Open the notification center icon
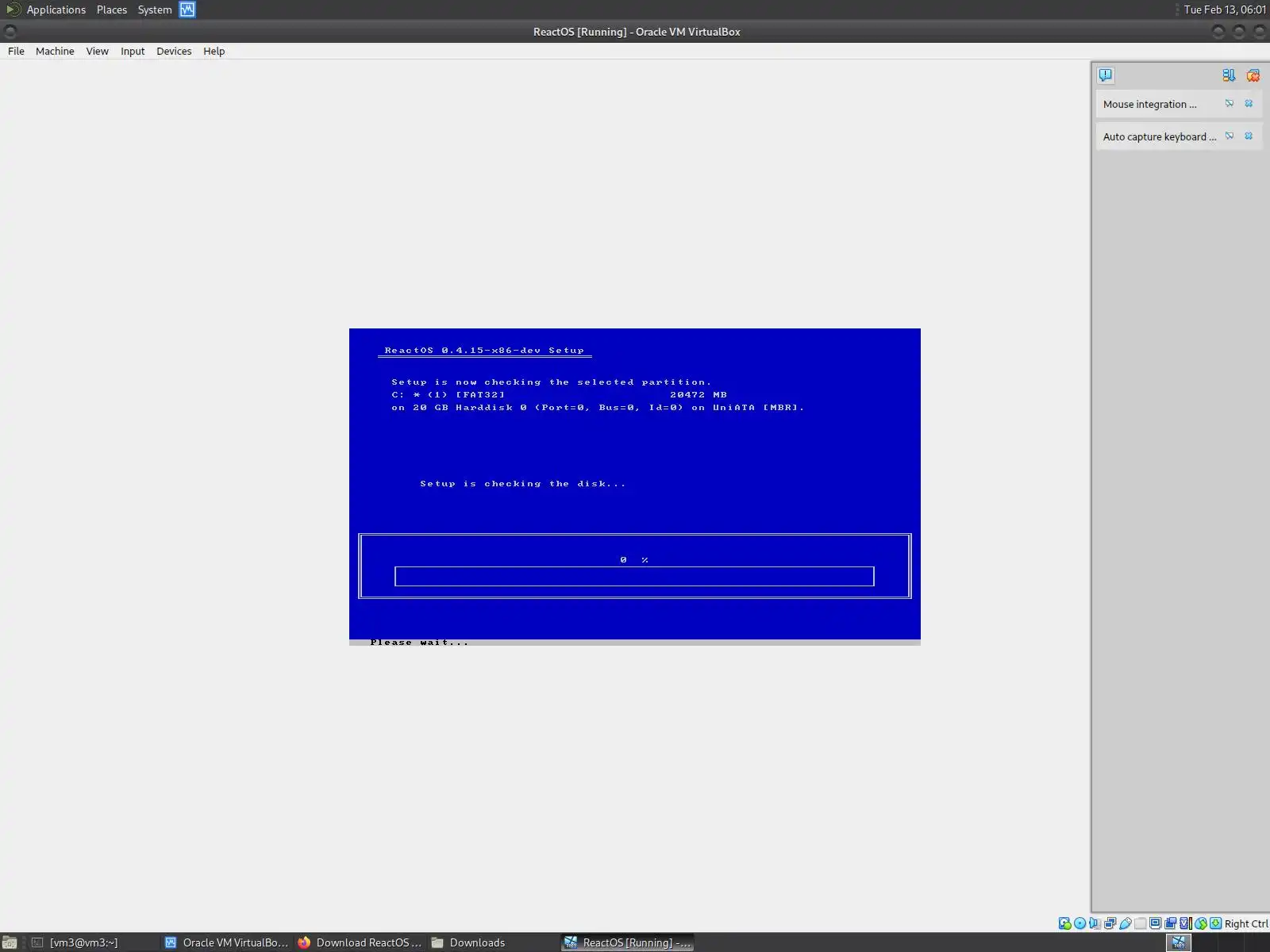Screen dimensions: 1270x952 point(1106,75)
